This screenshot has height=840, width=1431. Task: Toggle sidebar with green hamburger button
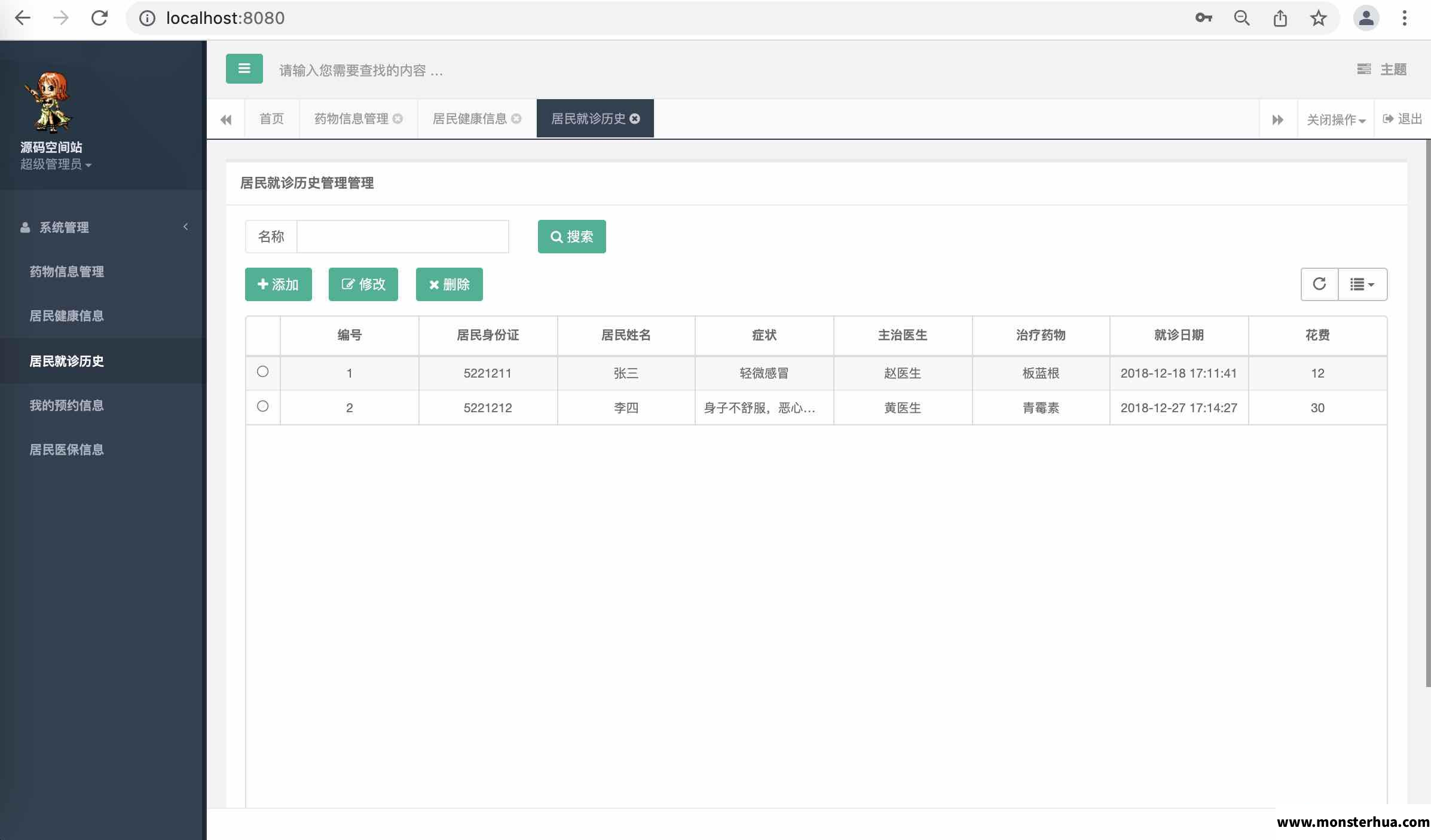pos(244,69)
